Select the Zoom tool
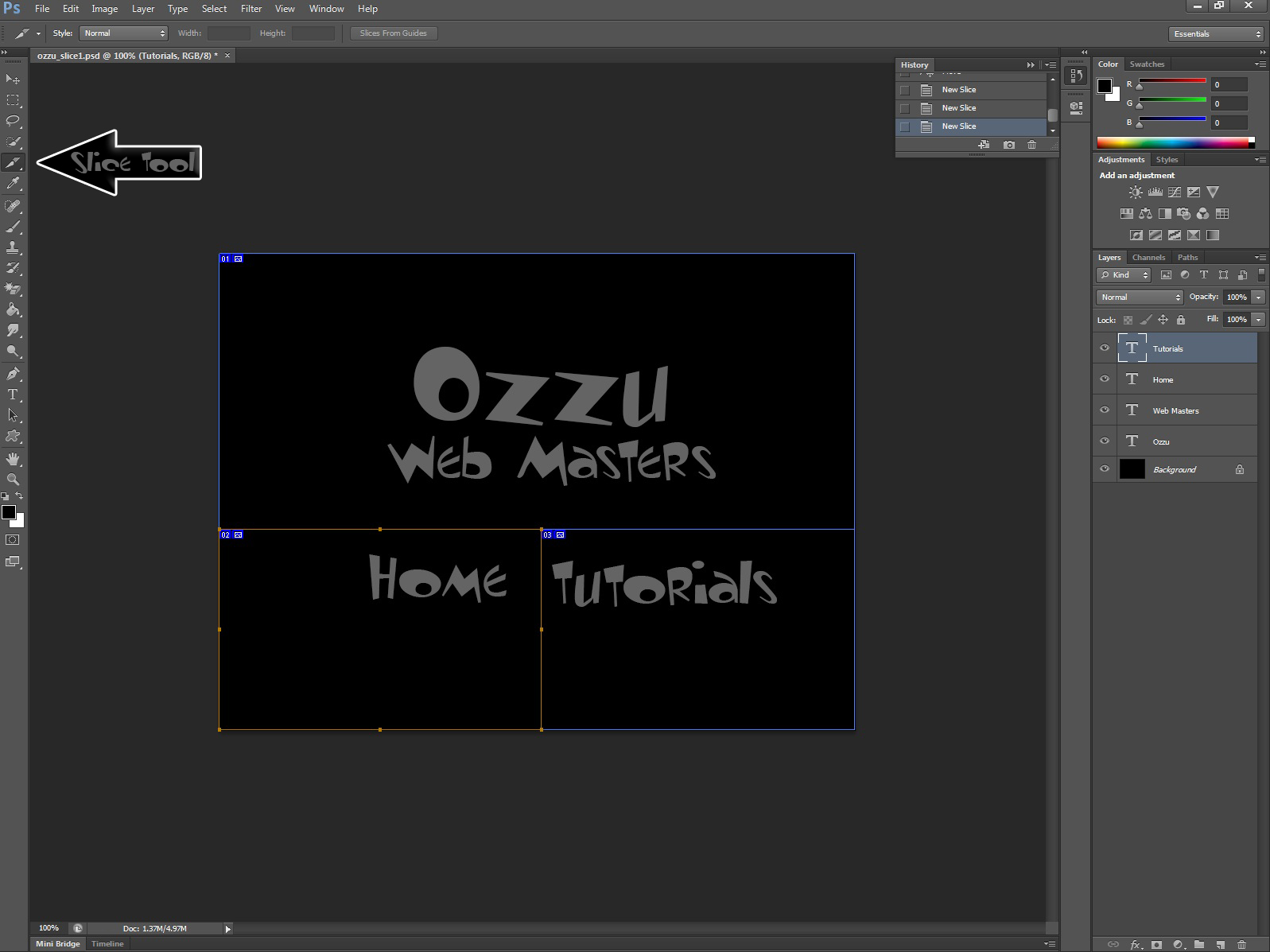The image size is (1270, 952). tap(13, 480)
